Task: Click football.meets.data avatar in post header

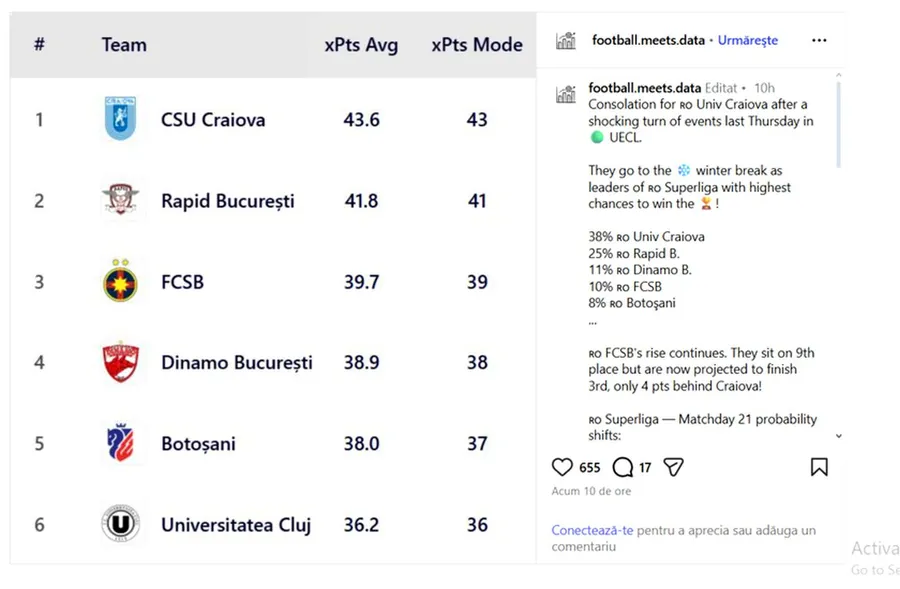Action: point(566,41)
